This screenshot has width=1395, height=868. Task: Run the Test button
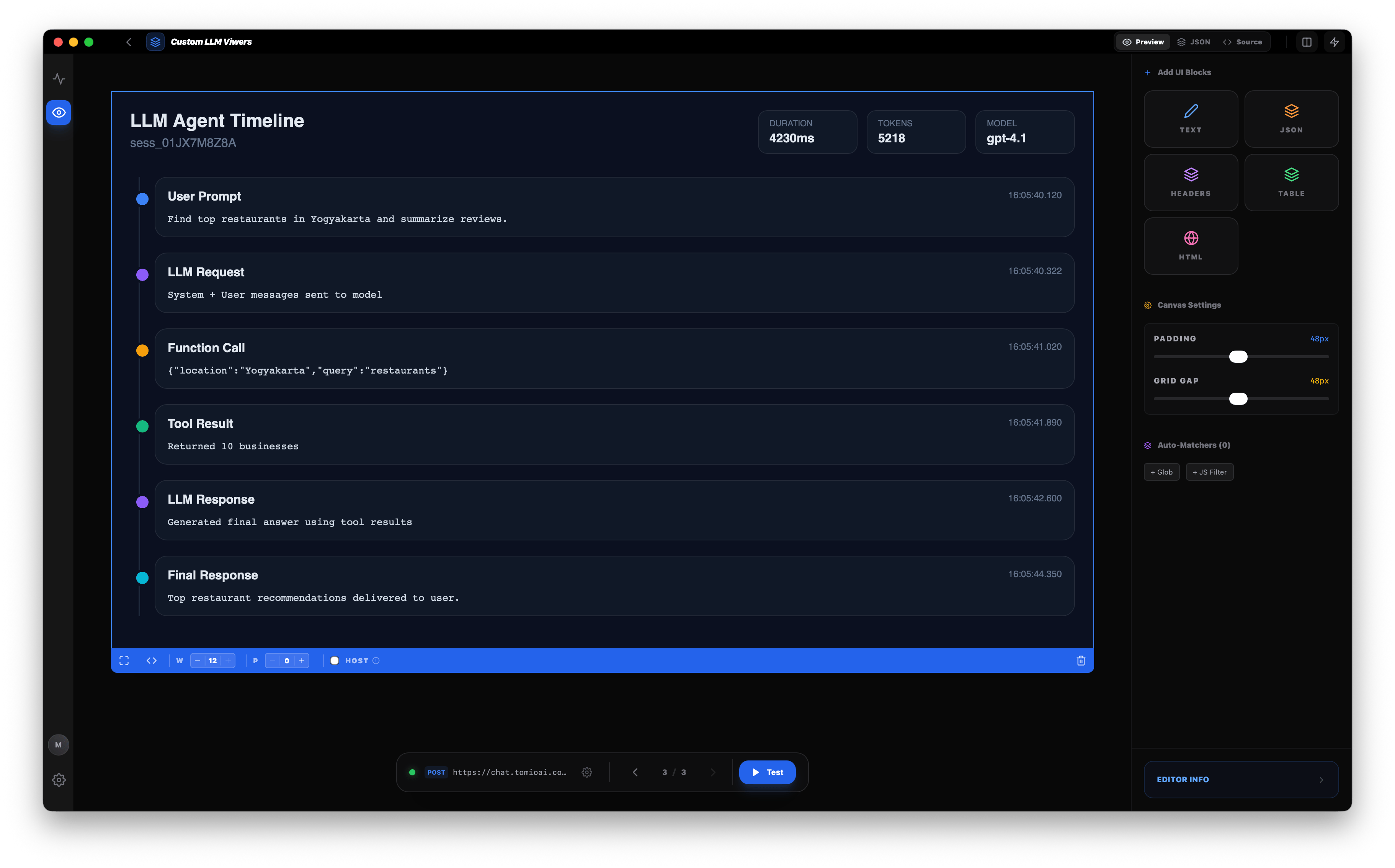[767, 772]
